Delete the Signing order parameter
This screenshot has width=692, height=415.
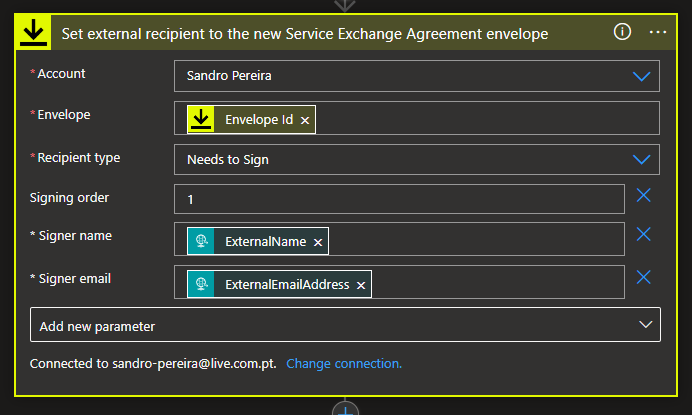pos(644,196)
